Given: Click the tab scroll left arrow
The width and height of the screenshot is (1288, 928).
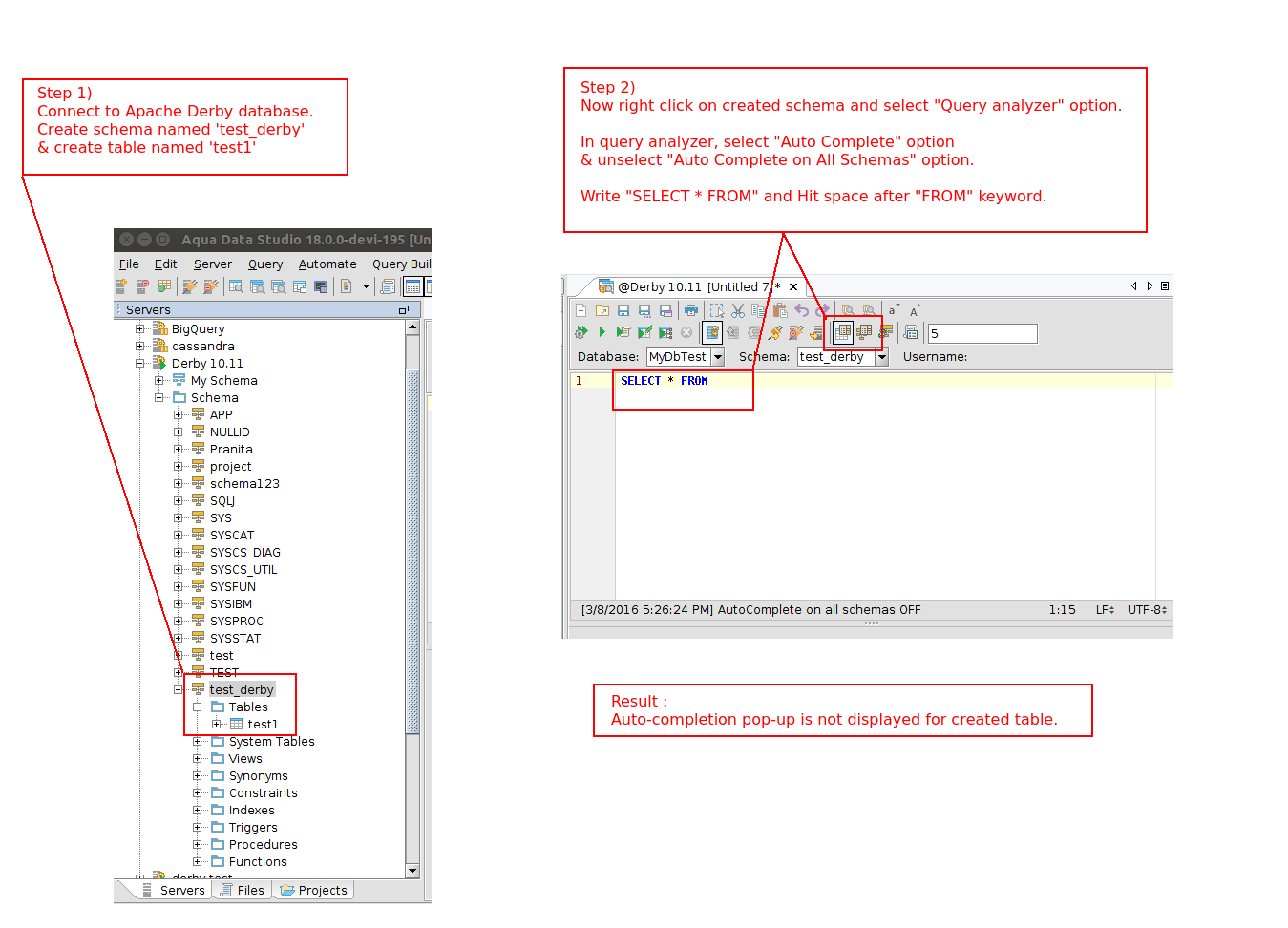Looking at the screenshot, I should (1134, 285).
